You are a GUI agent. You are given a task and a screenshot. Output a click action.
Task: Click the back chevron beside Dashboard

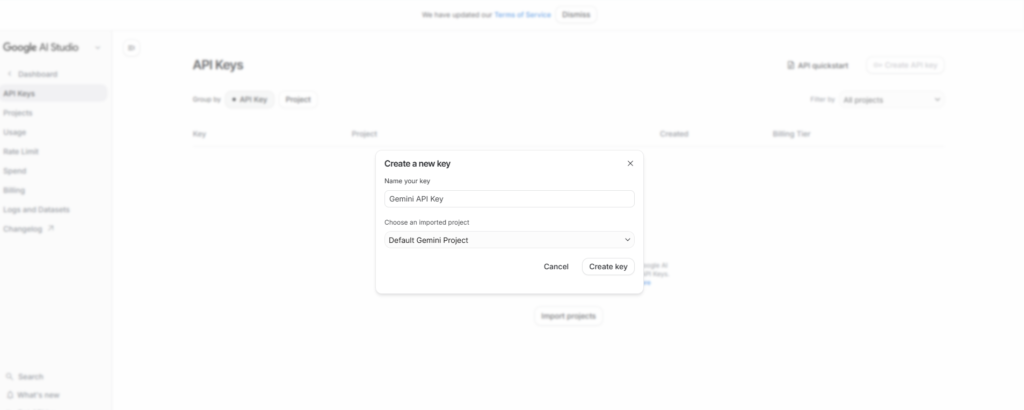[x=9, y=74]
